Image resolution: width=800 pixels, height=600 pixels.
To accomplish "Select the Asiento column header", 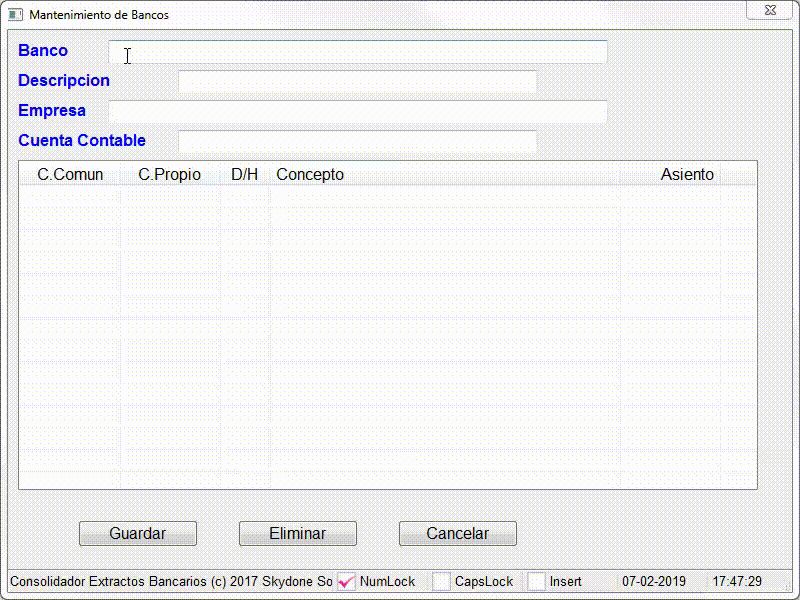I will point(687,175).
